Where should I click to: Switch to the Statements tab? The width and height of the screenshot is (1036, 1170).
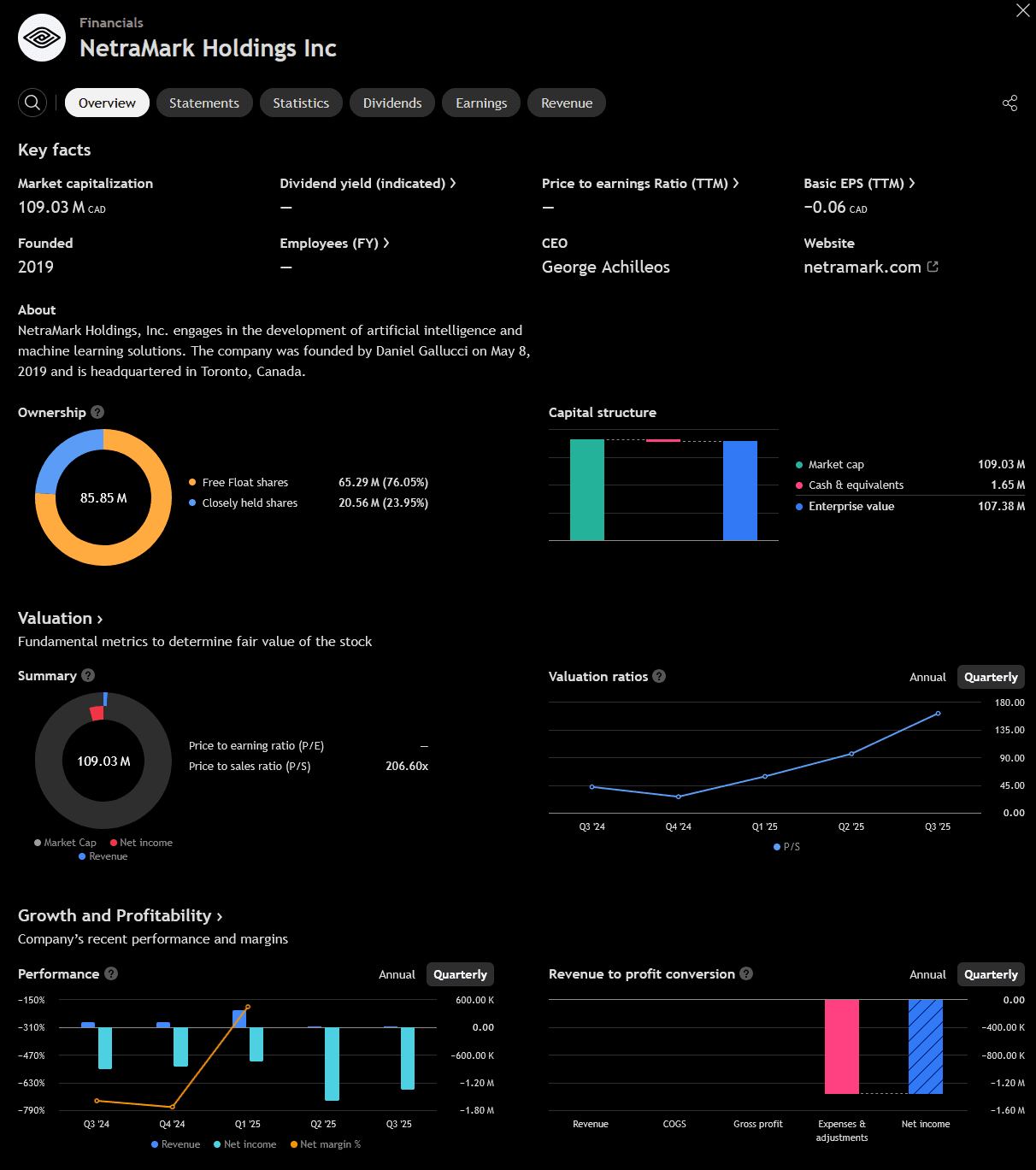click(x=204, y=103)
